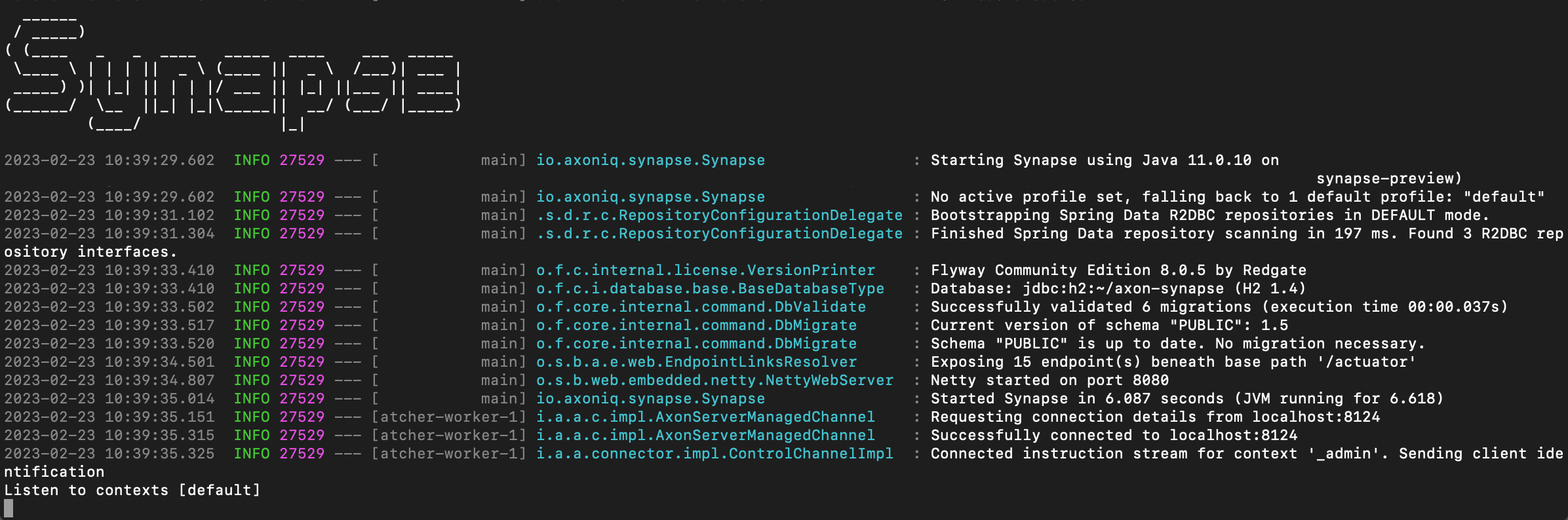Click the 'Netty started on port 8080' message
1568x520 pixels.
[x=1049, y=380]
